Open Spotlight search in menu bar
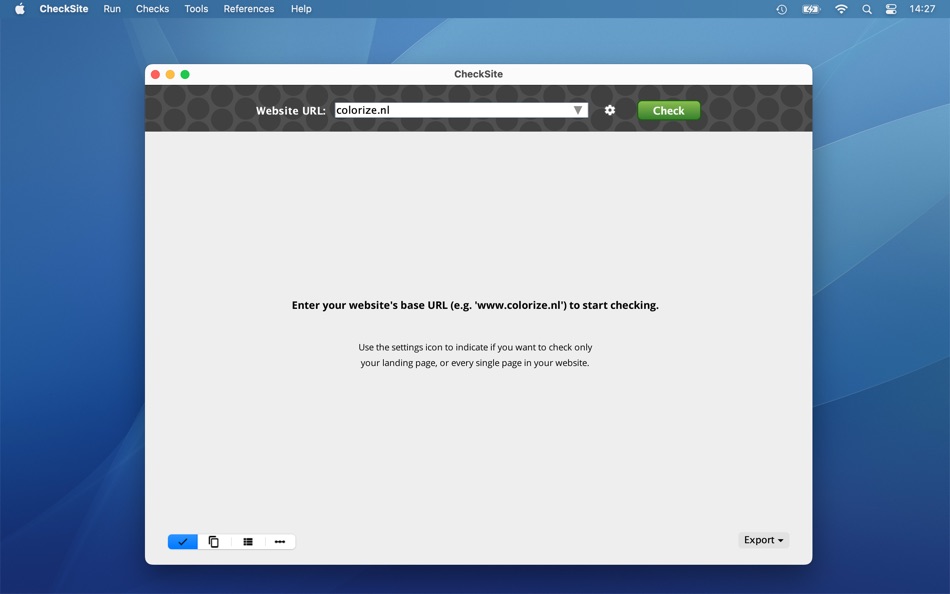 point(867,9)
